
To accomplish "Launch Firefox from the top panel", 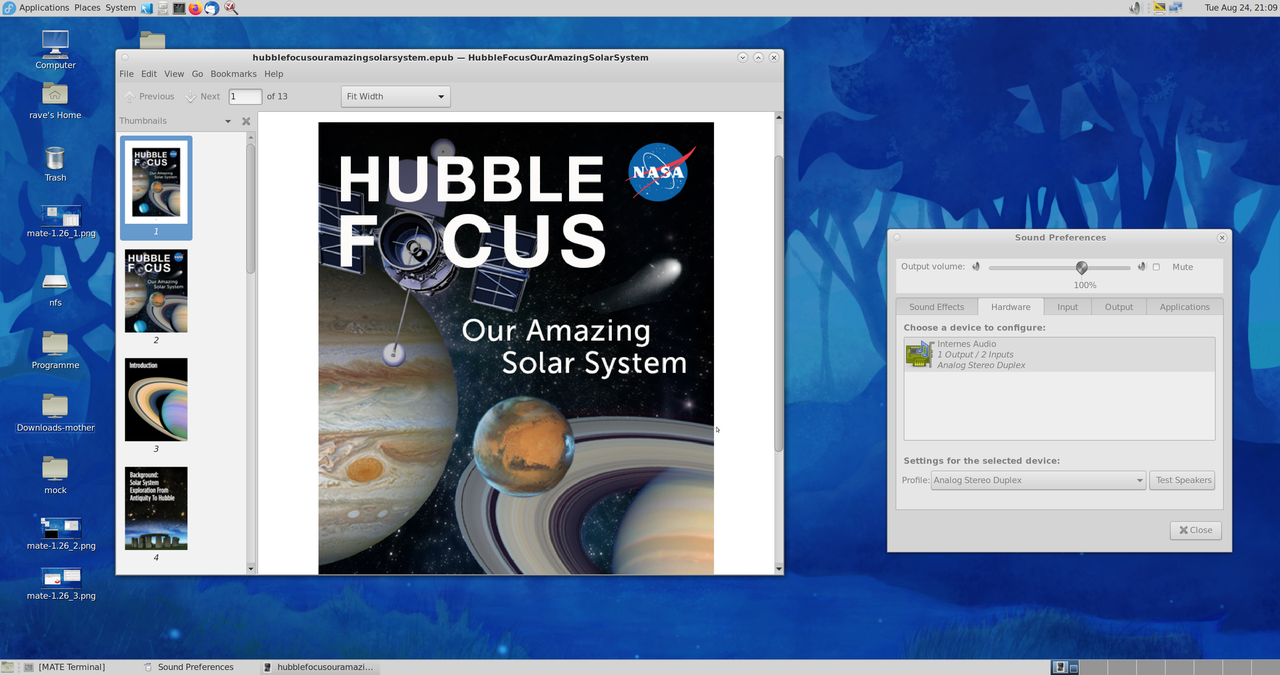I will (x=195, y=8).
